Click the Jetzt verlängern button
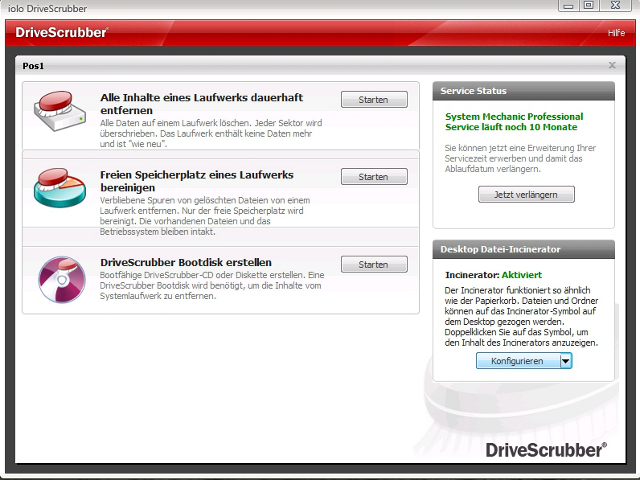The image size is (640, 480). click(x=526, y=195)
